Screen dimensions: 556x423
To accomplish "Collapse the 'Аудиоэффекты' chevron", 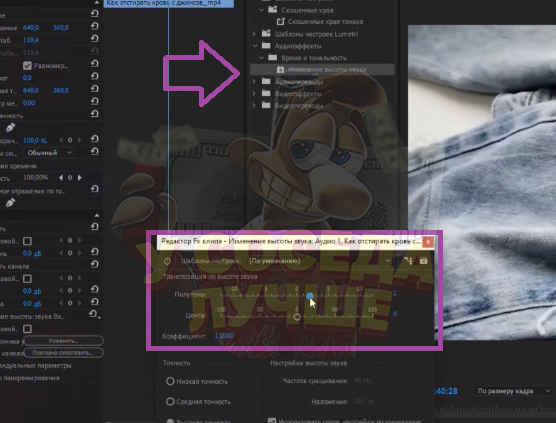I will (x=255, y=46).
